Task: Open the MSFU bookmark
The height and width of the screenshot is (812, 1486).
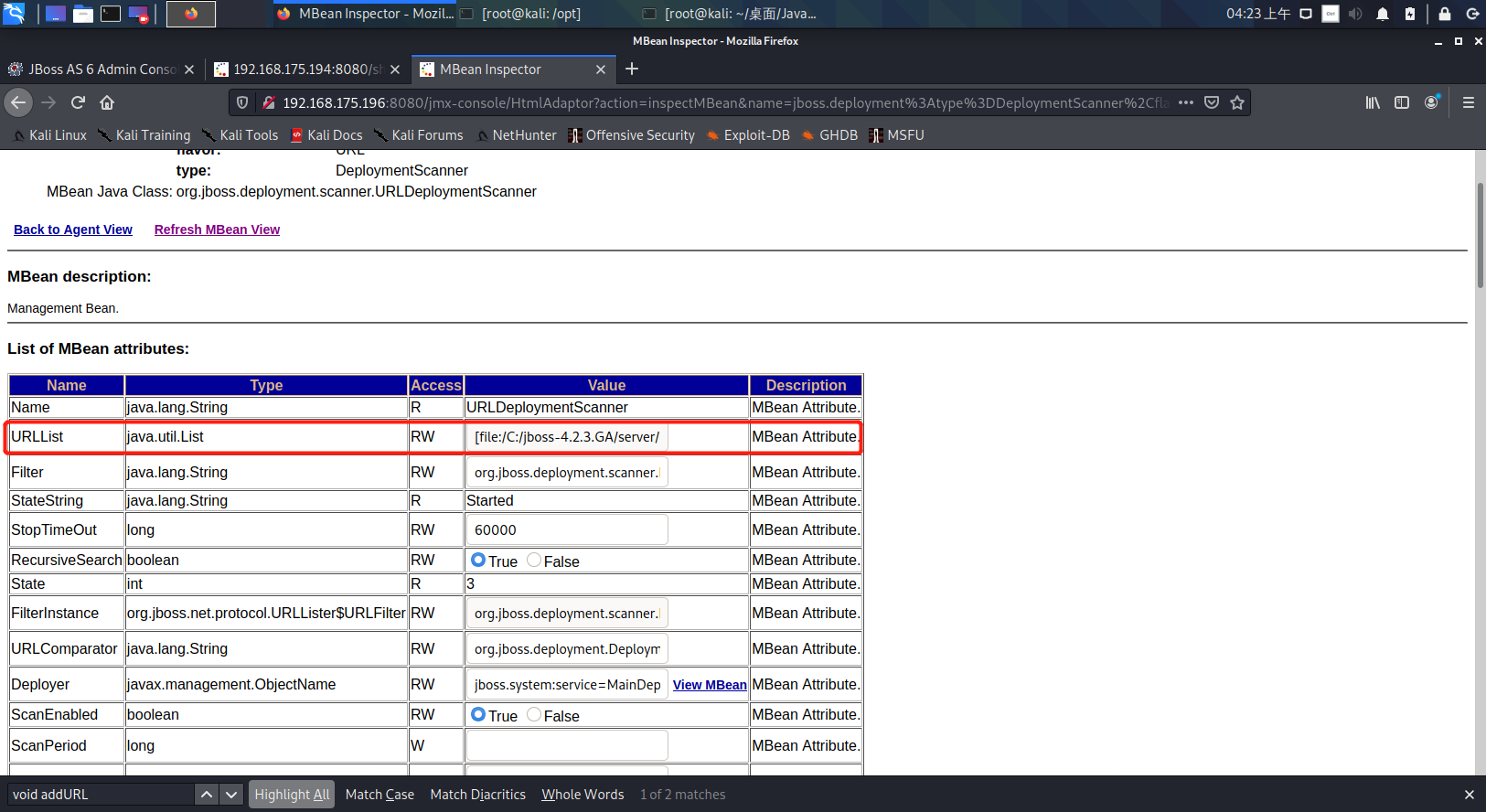Action: 897,135
